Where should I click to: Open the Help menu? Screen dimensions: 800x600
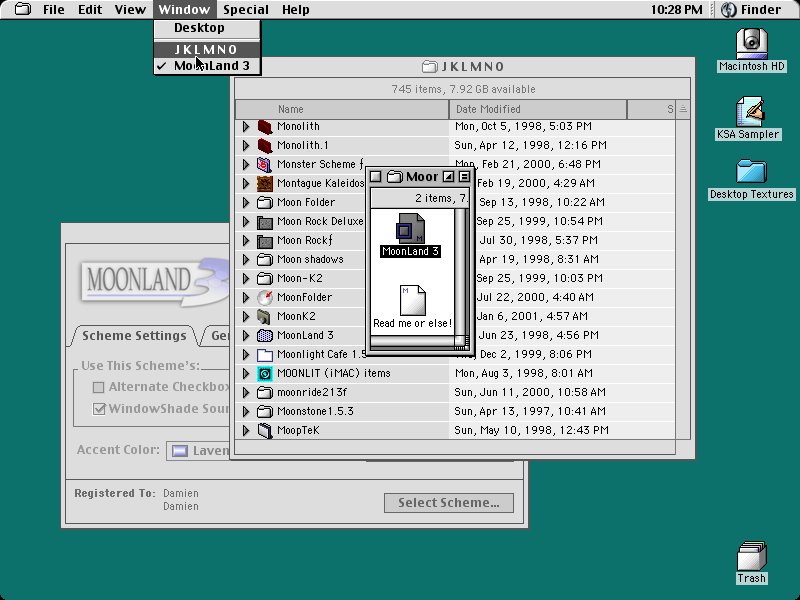(295, 9)
